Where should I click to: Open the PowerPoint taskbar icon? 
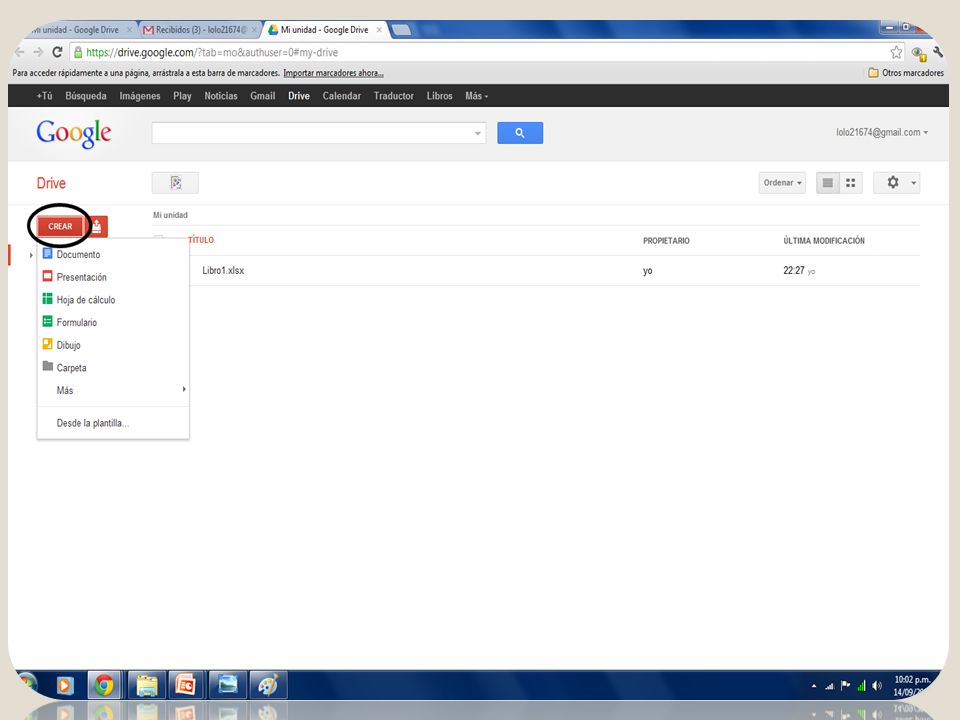pos(186,685)
